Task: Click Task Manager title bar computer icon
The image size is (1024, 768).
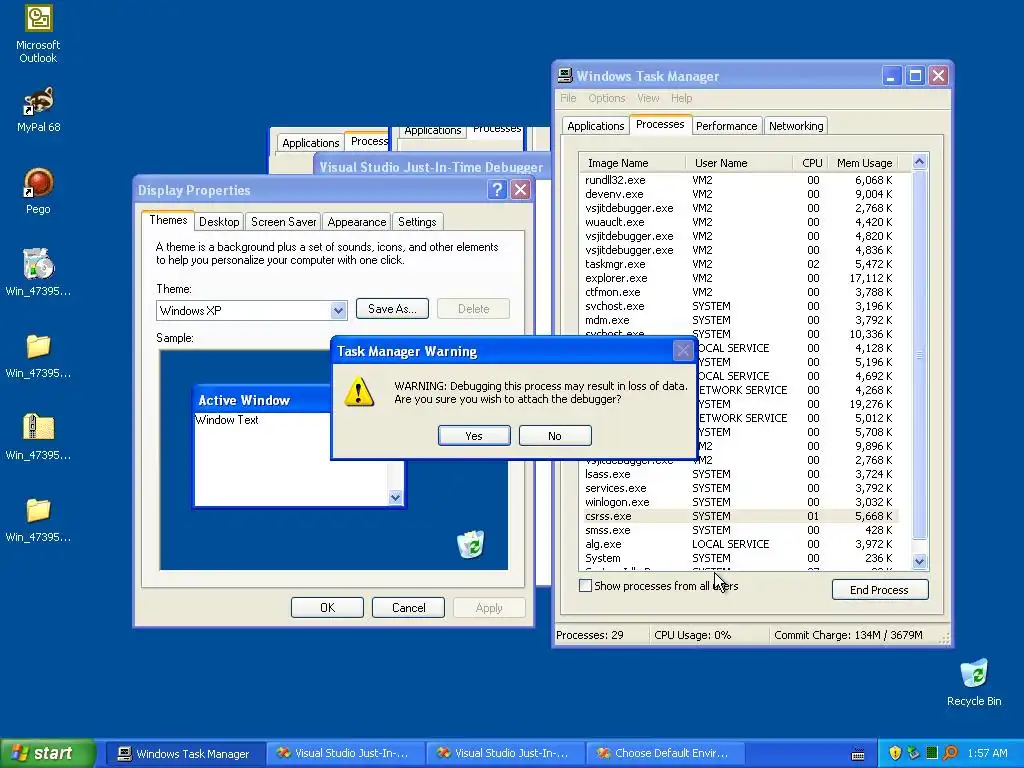Action: click(x=565, y=76)
